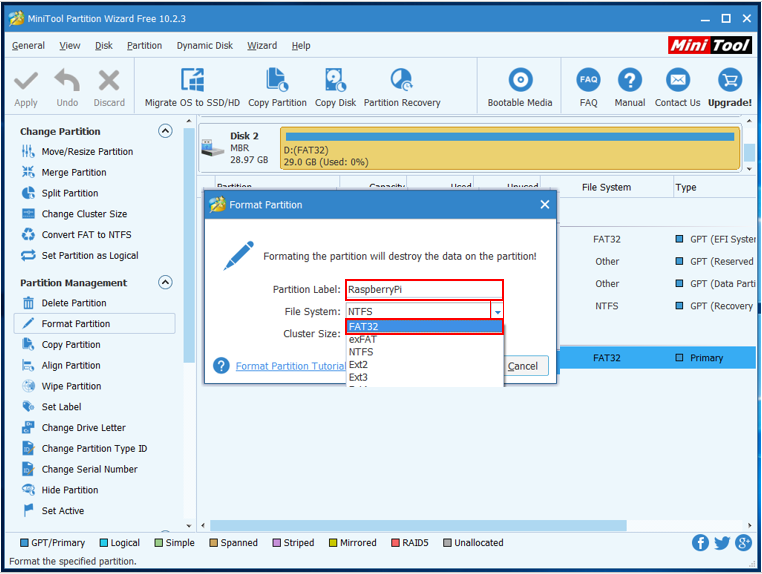Open the Dynamic Disk menu
Image resolution: width=762 pixels, height=574 pixels.
pyautogui.click(x=205, y=46)
